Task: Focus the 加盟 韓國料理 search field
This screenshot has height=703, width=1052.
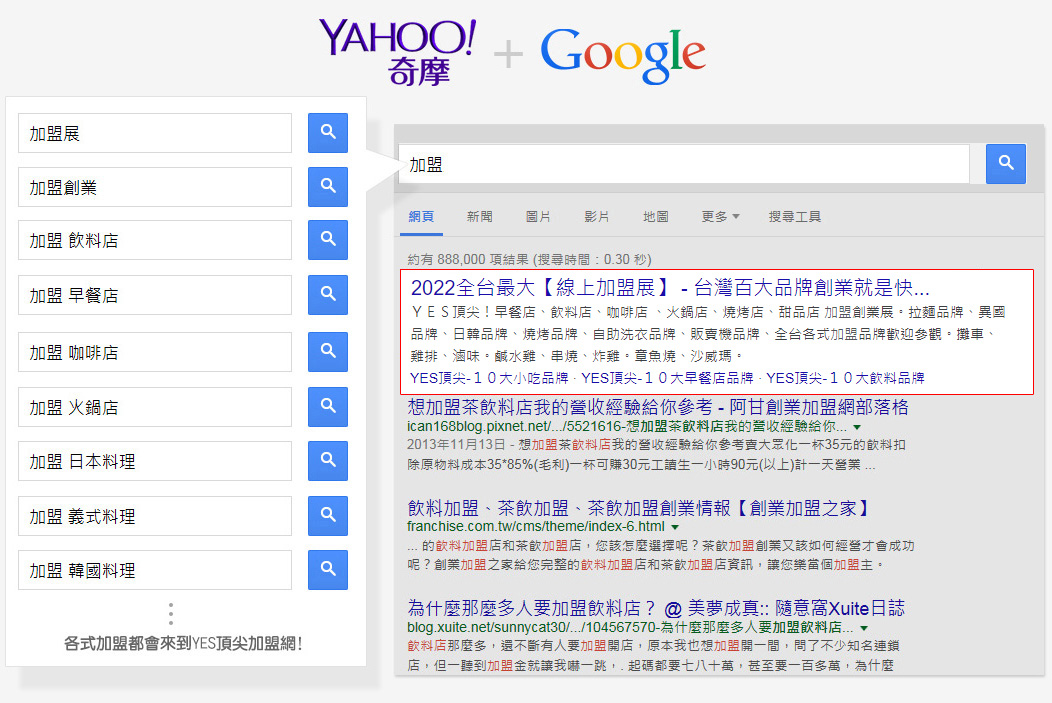Action: pos(155,570)
